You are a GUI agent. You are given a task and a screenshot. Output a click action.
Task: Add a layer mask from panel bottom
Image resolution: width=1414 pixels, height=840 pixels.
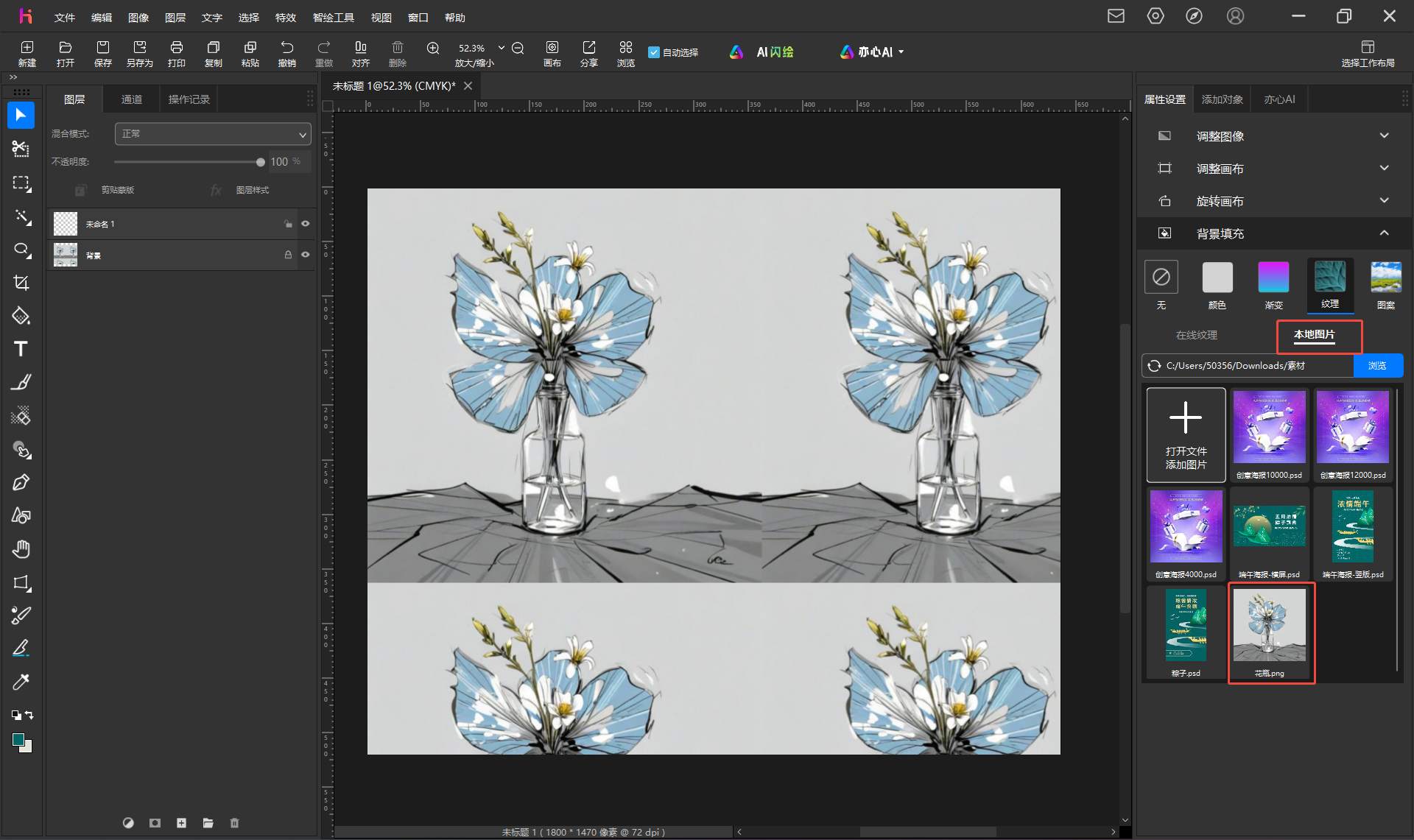[155, 823]
